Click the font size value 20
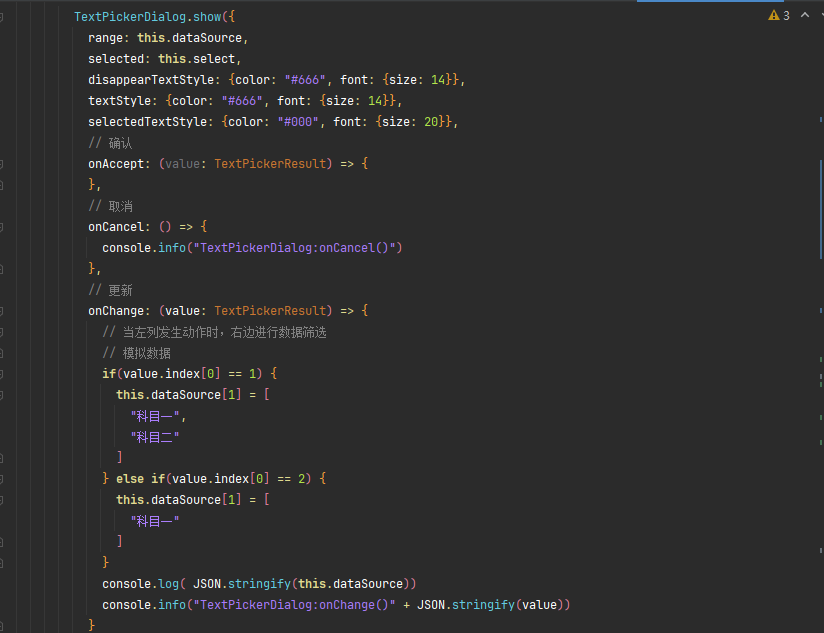 pyautogui.click(x=431, y=122)
